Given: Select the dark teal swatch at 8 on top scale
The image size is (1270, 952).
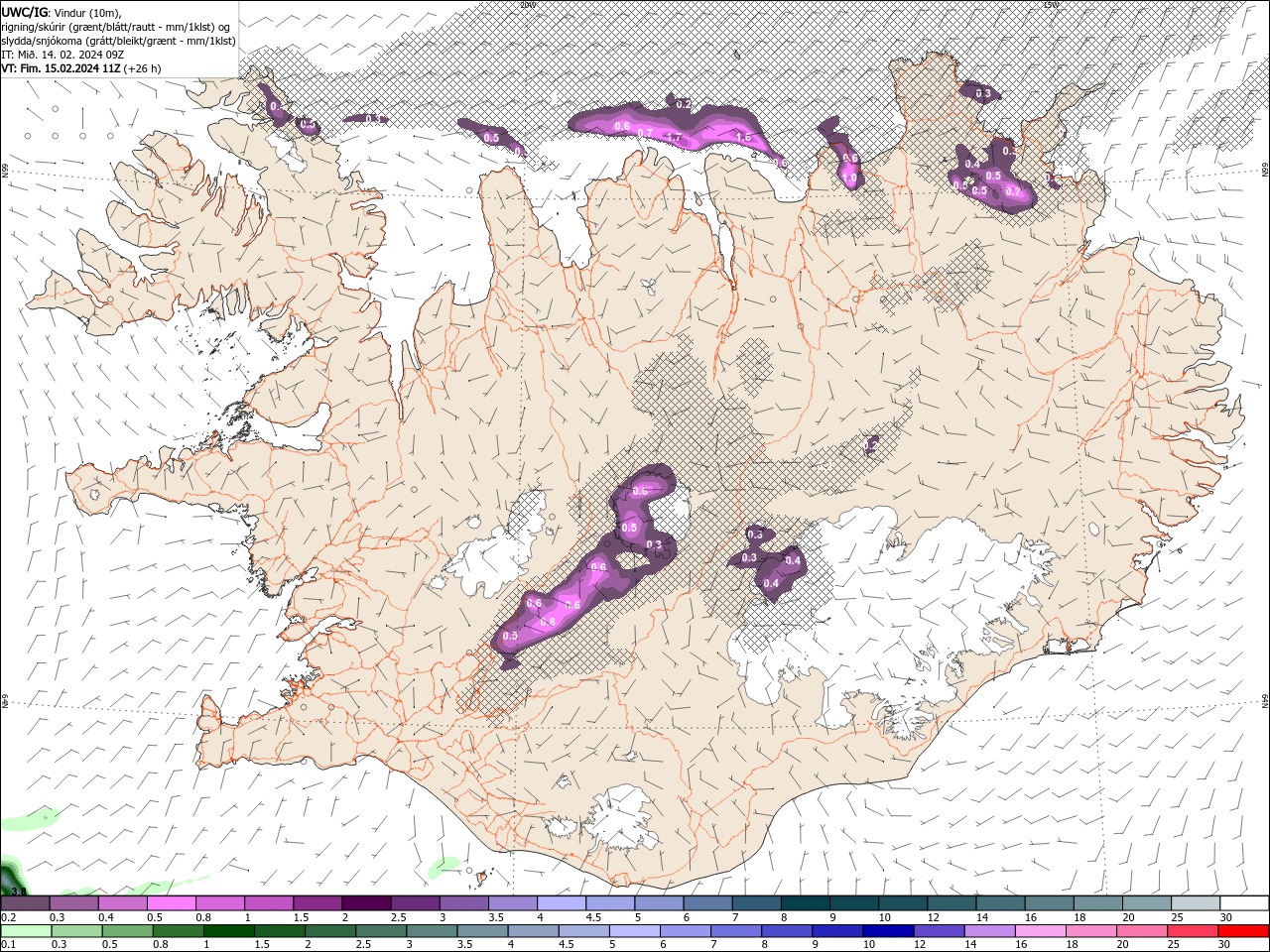Looking at the screenshot, I should (x=805, y=902).
